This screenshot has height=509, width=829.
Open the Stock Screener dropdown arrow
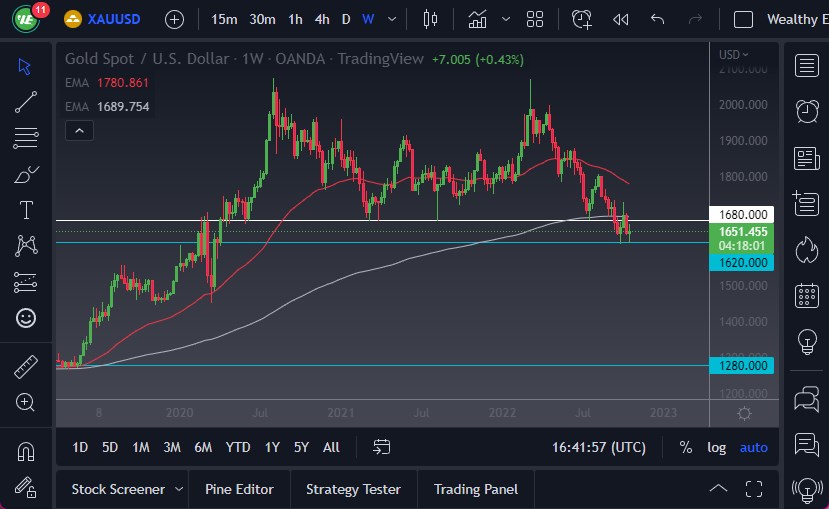(179, 489)
